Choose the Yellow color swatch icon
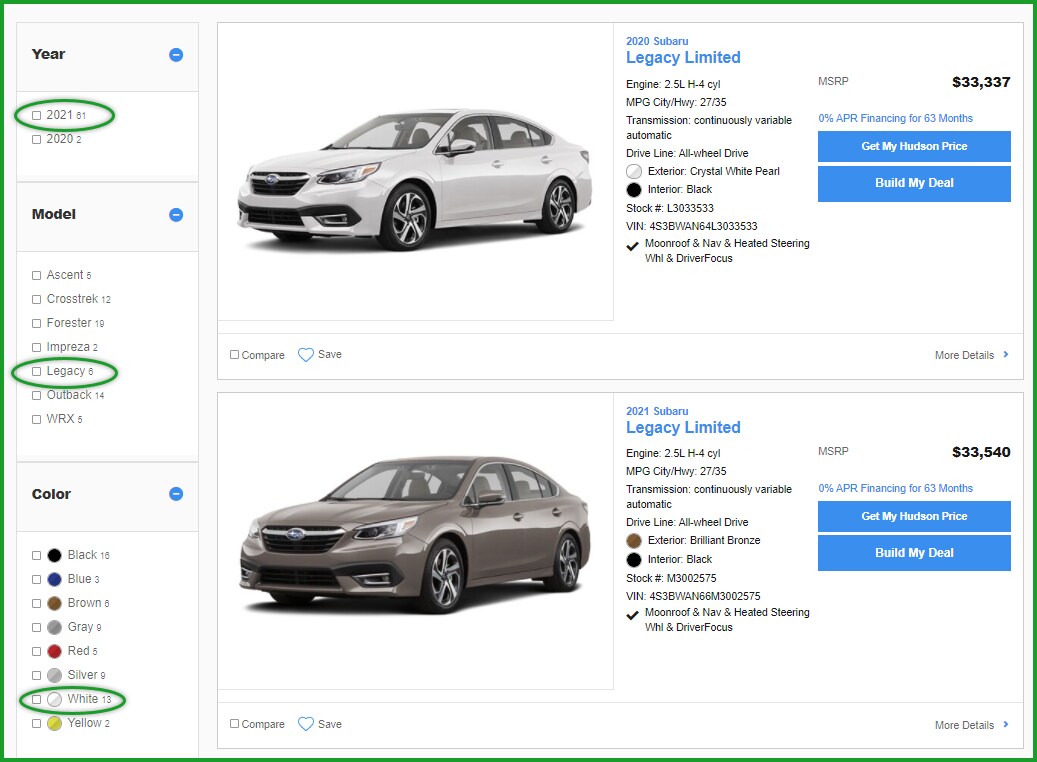This screenshot has height=762, width=1037. click(x=54, y=723)
